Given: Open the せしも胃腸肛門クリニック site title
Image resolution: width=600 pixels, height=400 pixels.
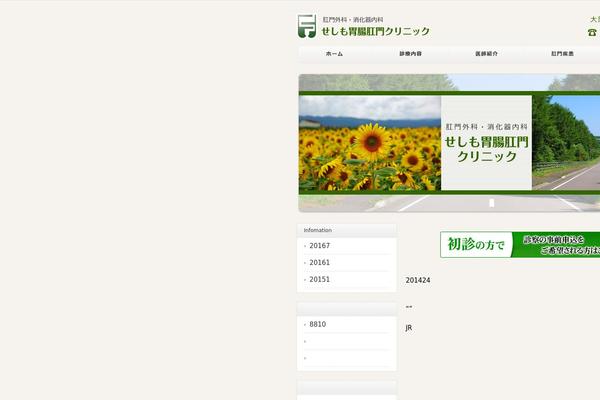Looking at the screenshot, I should (376, 31).
